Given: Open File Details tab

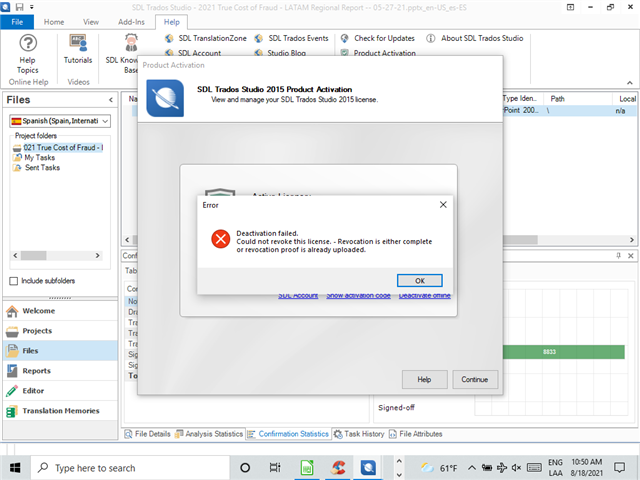Looking at the screenshot, I should pyautogui.click(x=147, y=434).
